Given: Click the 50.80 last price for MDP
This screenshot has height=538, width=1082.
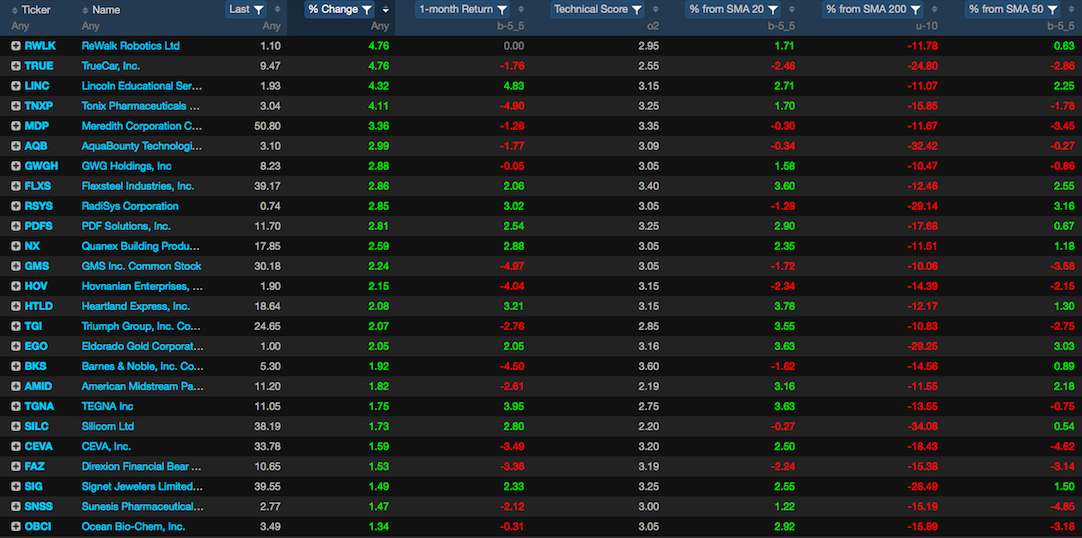Looking at the screenshot, I should point(268,126).
